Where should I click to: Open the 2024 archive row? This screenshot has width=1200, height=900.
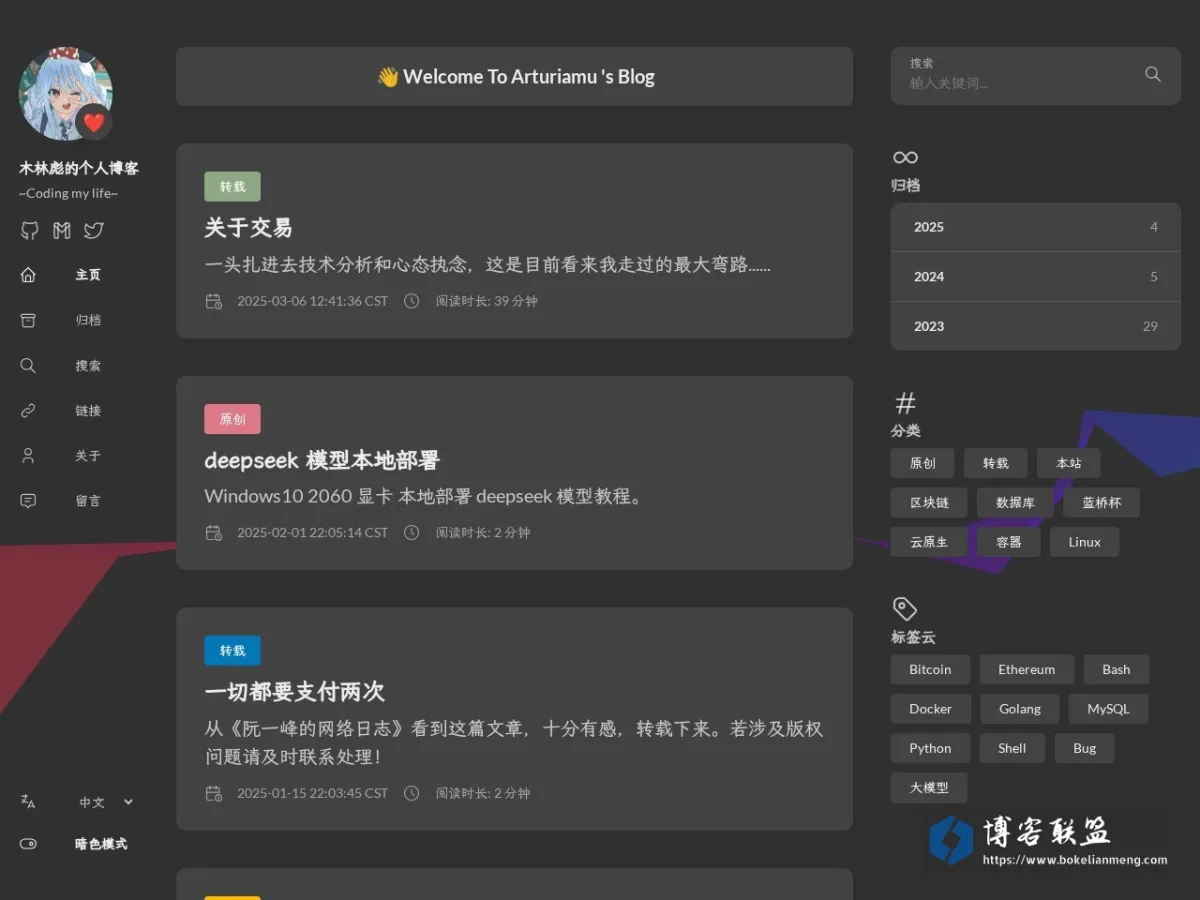(x=1036, y=277)
